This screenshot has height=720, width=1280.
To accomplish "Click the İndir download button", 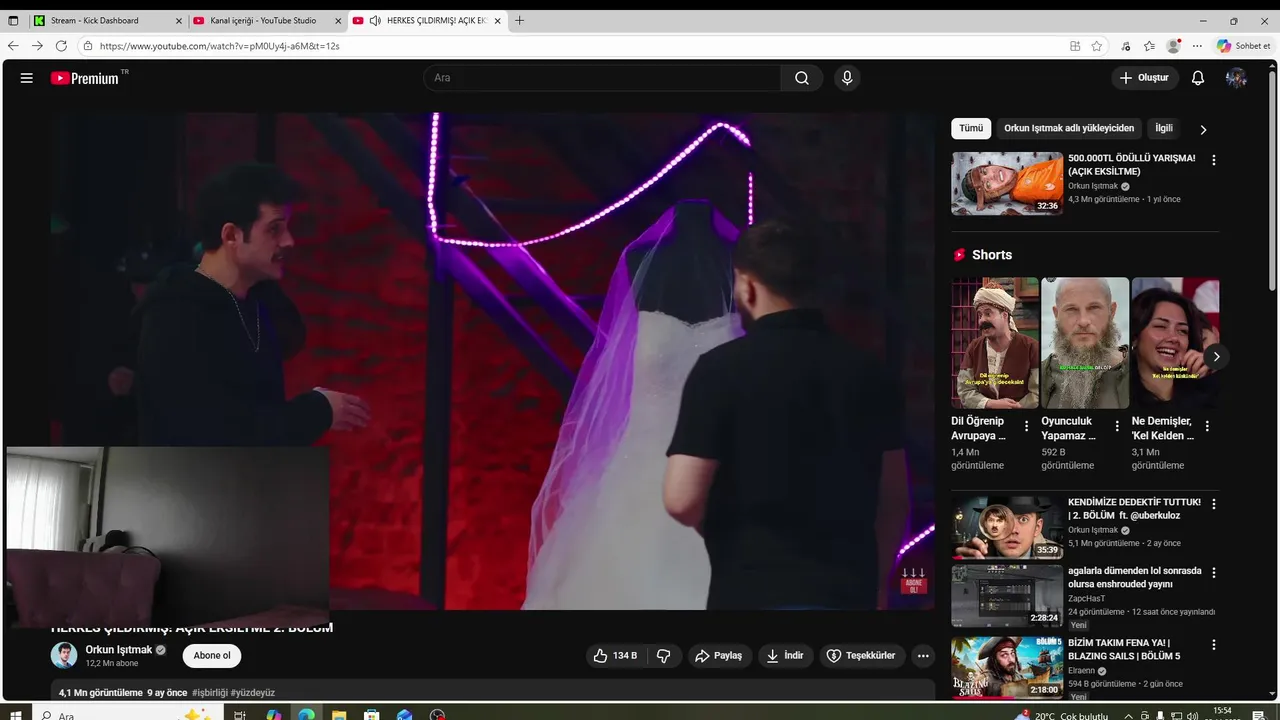I will pos(785,656).
